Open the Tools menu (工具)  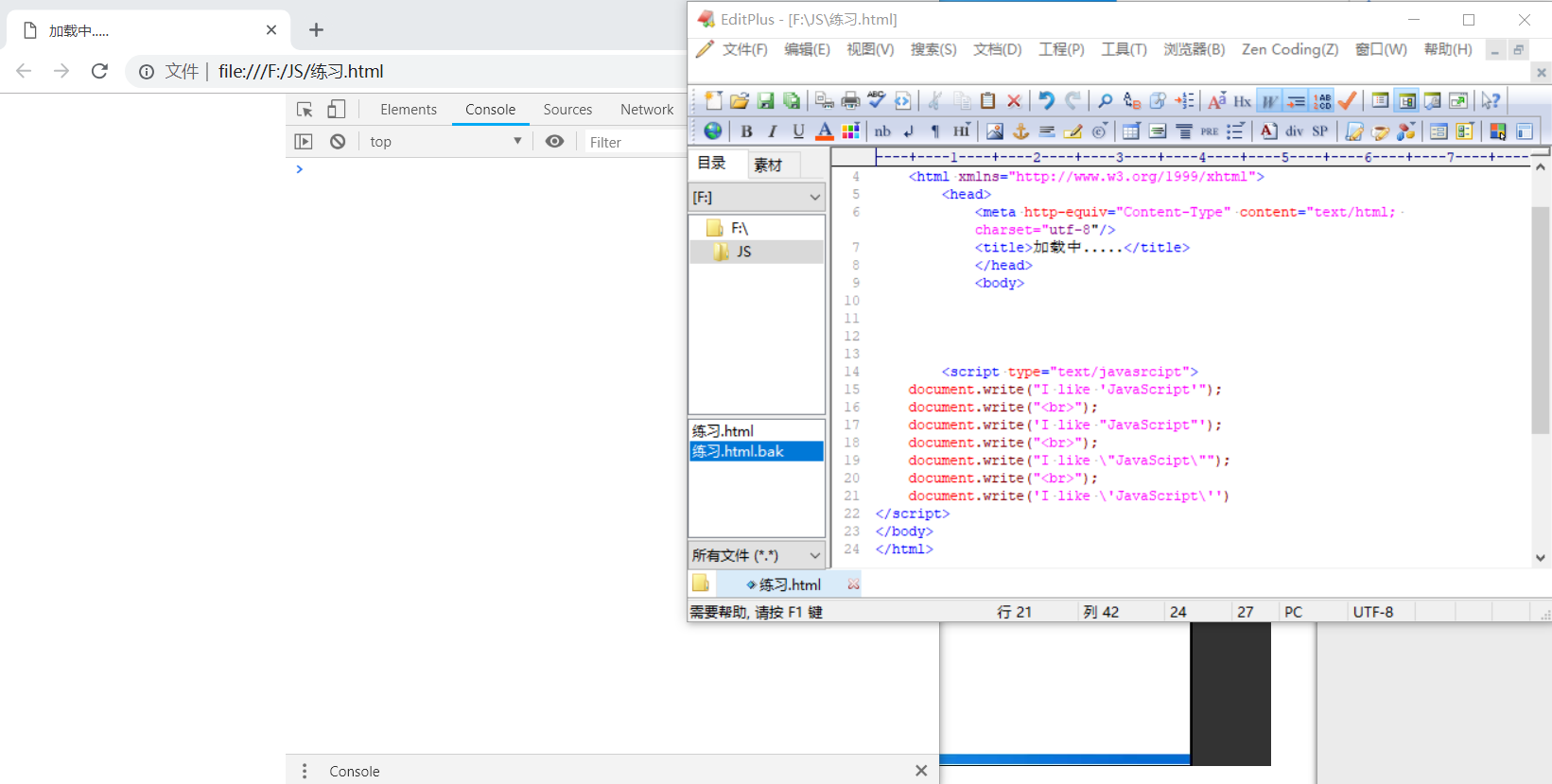[x=1124, y=49]
